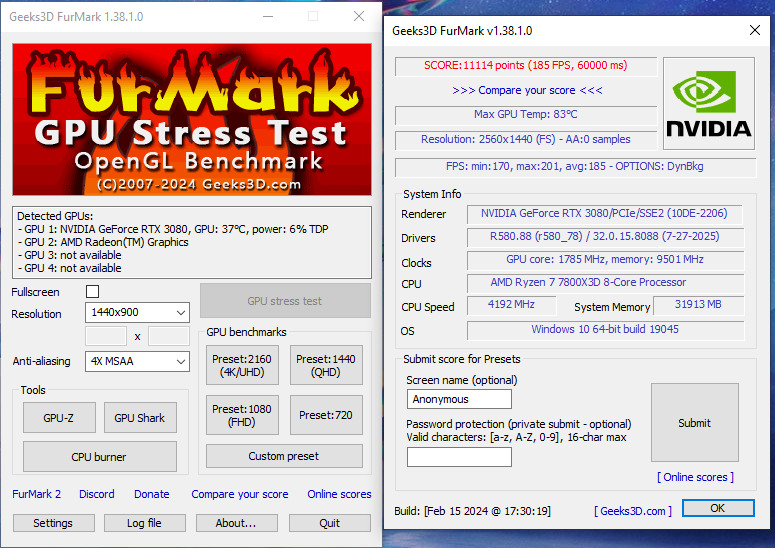Run the Preset:1440 (QHD) benchmark
The image size is (776, 549).
[326, 365]
